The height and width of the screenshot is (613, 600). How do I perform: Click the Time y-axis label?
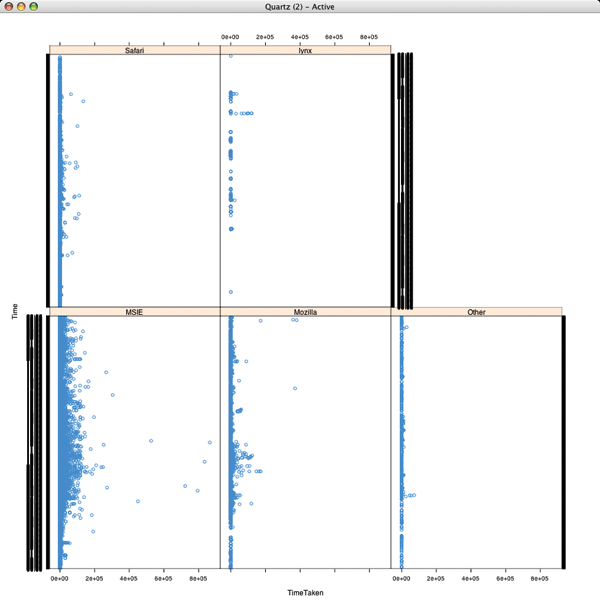tap(13, 311)
